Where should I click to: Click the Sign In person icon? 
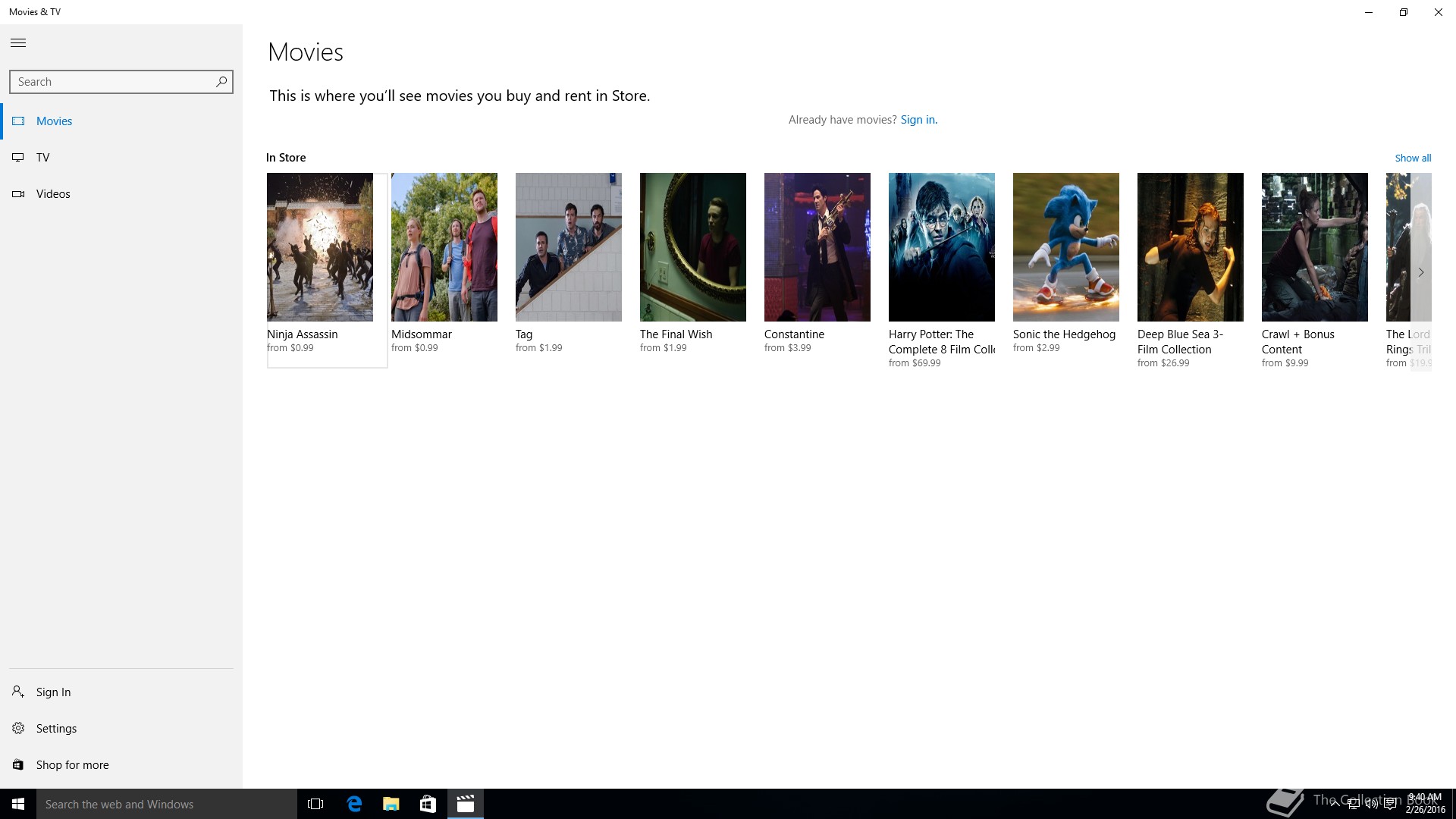(18, 692)
